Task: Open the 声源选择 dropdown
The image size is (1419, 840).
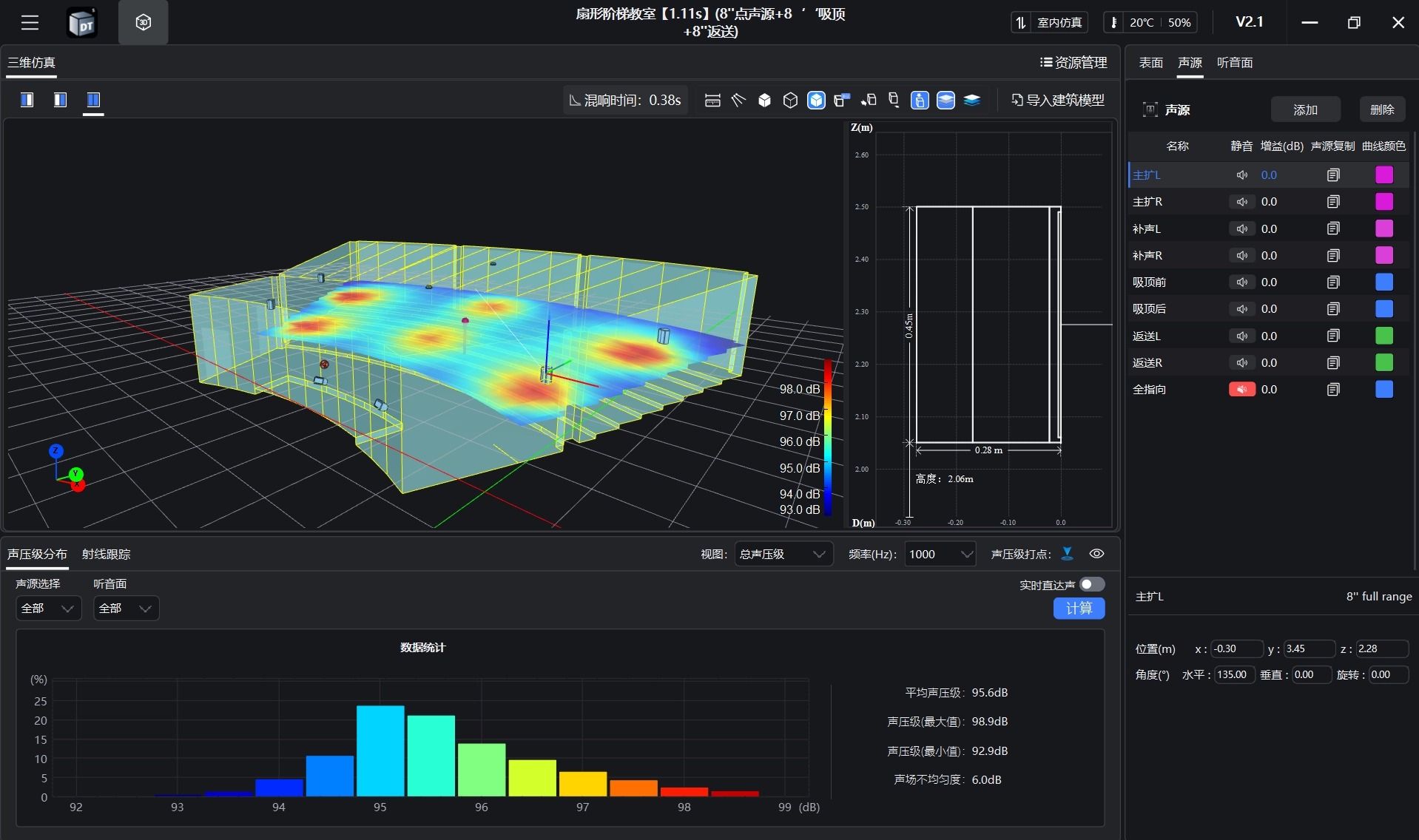Action: (48, 609)
